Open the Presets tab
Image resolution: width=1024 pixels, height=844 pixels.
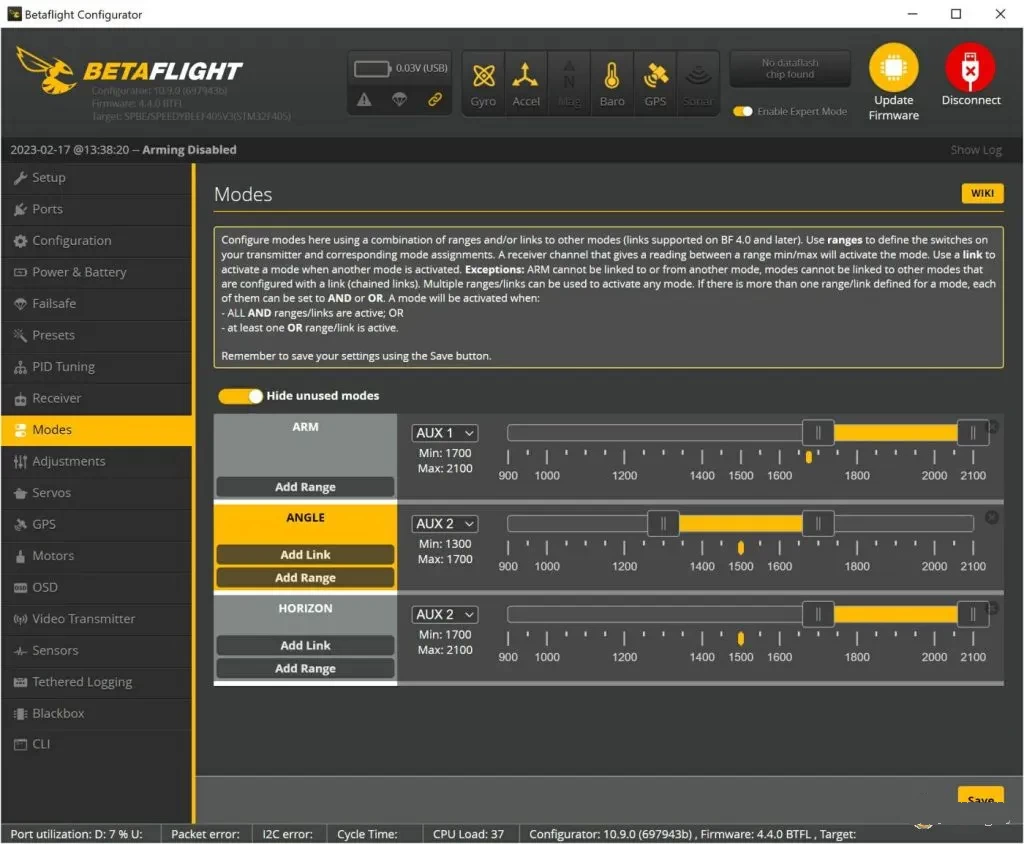click(x=97, y=335)
